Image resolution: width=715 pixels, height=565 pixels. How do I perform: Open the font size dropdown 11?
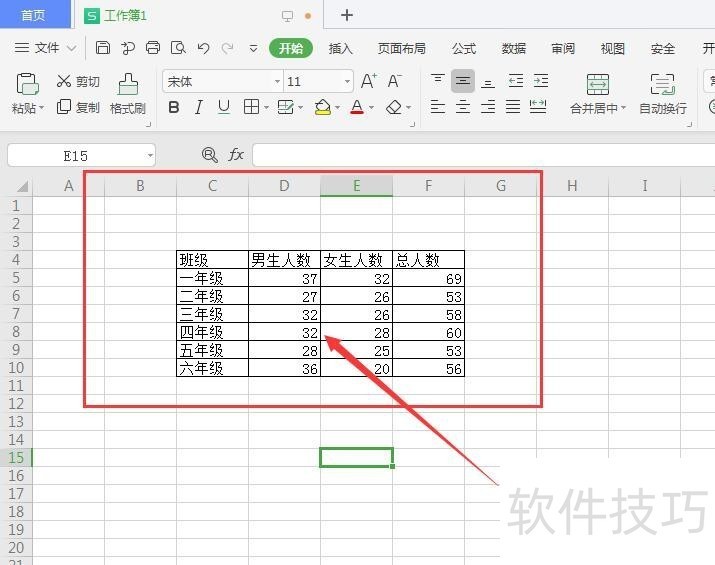(347, 82)
